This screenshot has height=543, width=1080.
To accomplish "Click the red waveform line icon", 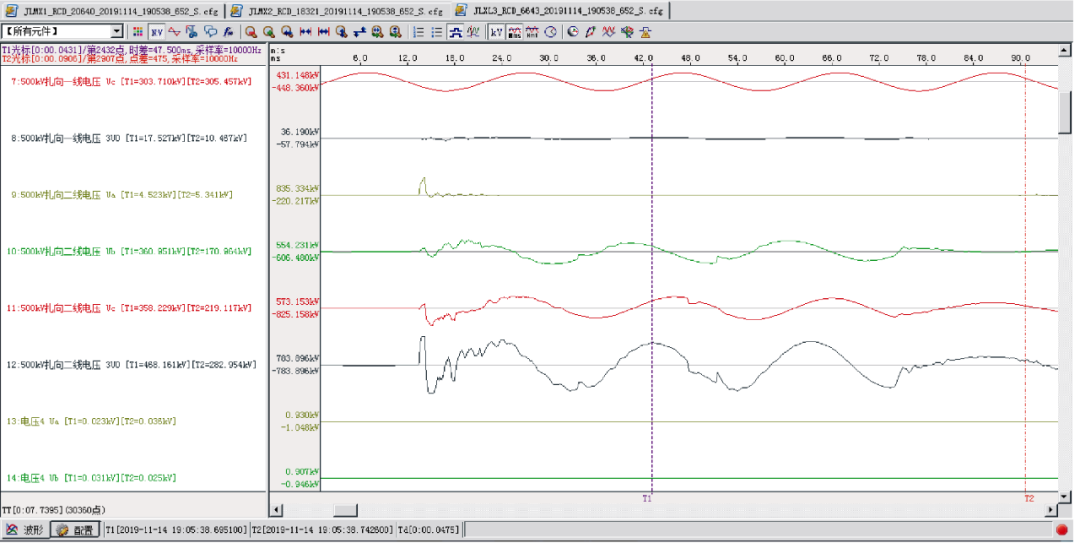I will [x=174, y=32].
